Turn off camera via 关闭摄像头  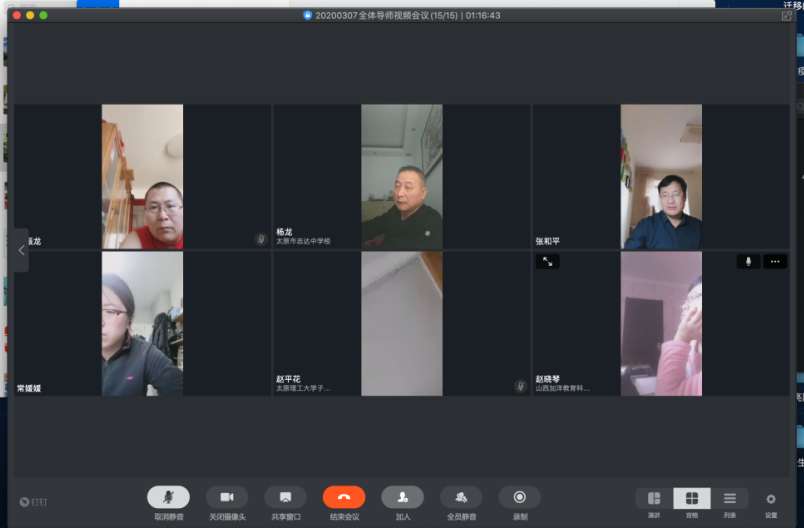(227, 497)
